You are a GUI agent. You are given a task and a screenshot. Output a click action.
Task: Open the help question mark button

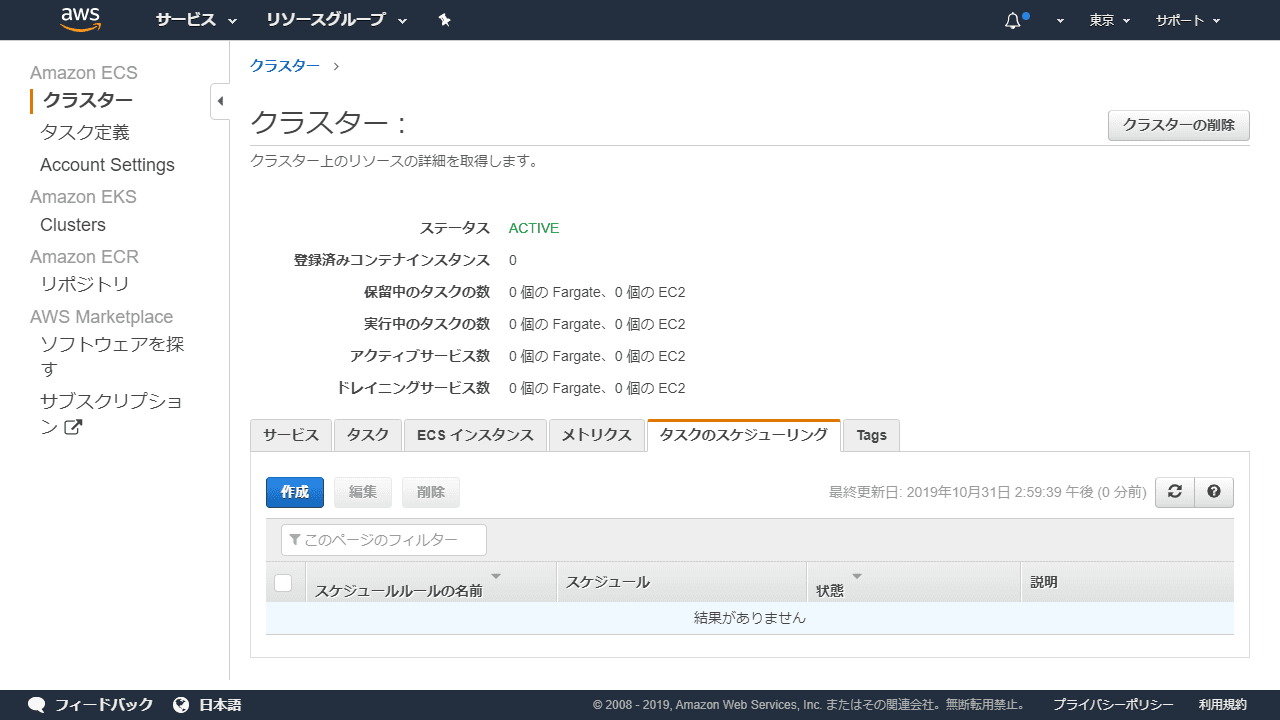[1214, 492]
